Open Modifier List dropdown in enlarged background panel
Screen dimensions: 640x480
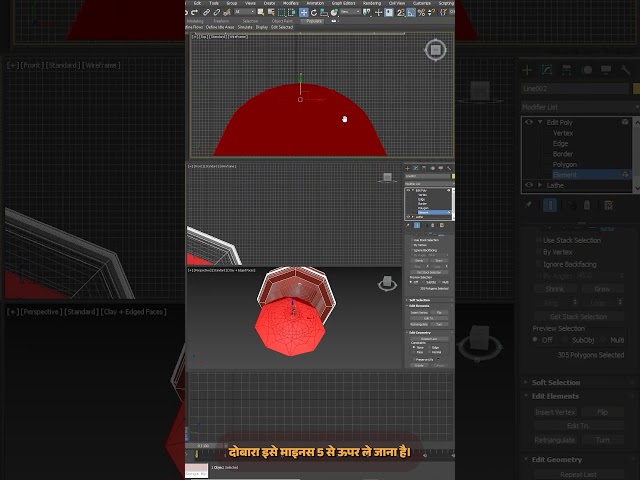point(580,107)
